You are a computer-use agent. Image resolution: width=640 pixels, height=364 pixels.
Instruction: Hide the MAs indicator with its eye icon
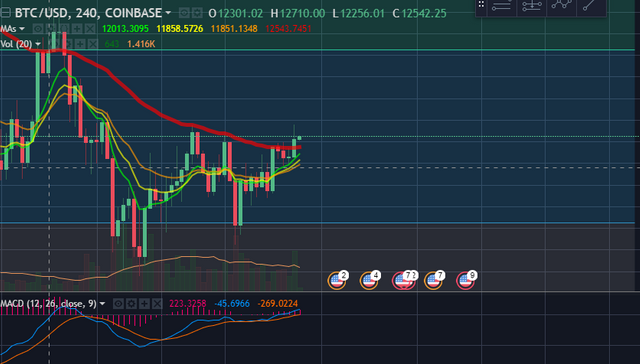[38, 29]
